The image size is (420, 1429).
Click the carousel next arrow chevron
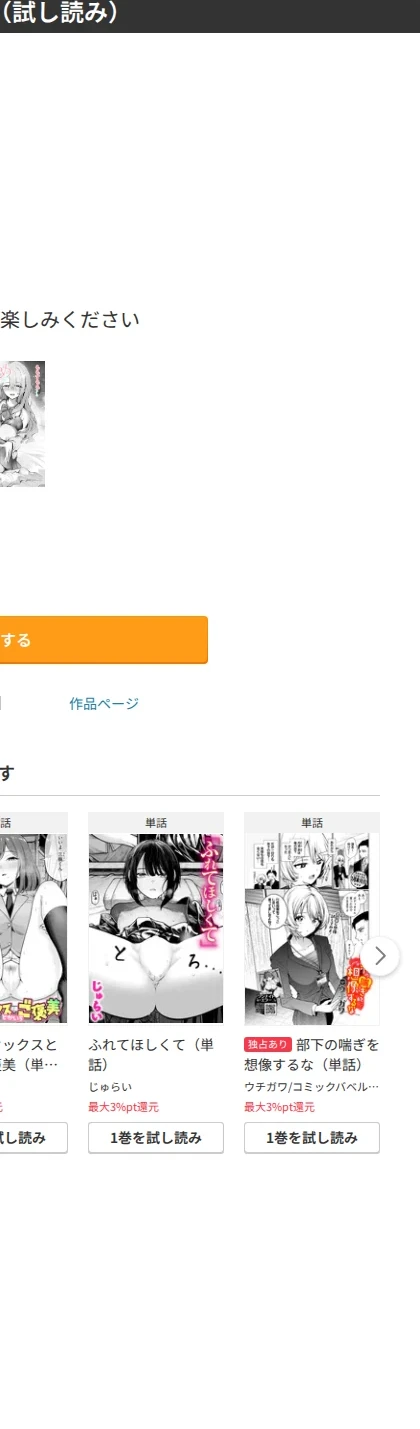(380, 955)
